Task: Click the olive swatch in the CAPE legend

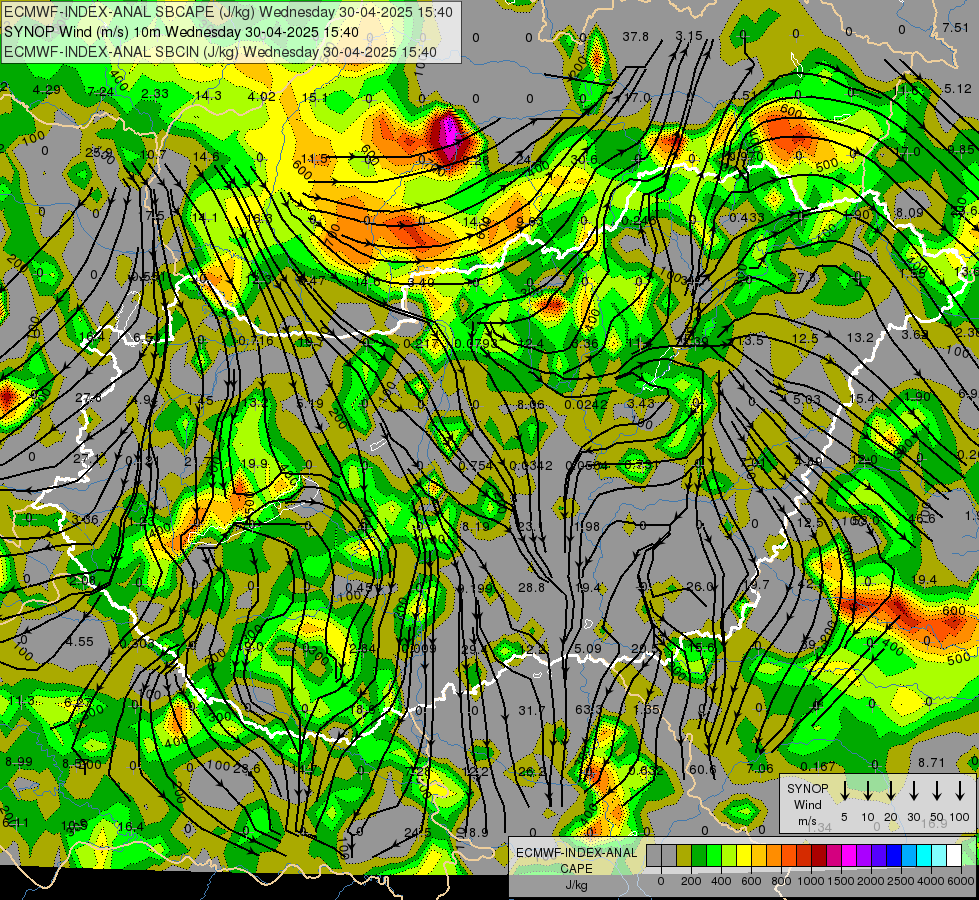Action: (x=684, y=856)
